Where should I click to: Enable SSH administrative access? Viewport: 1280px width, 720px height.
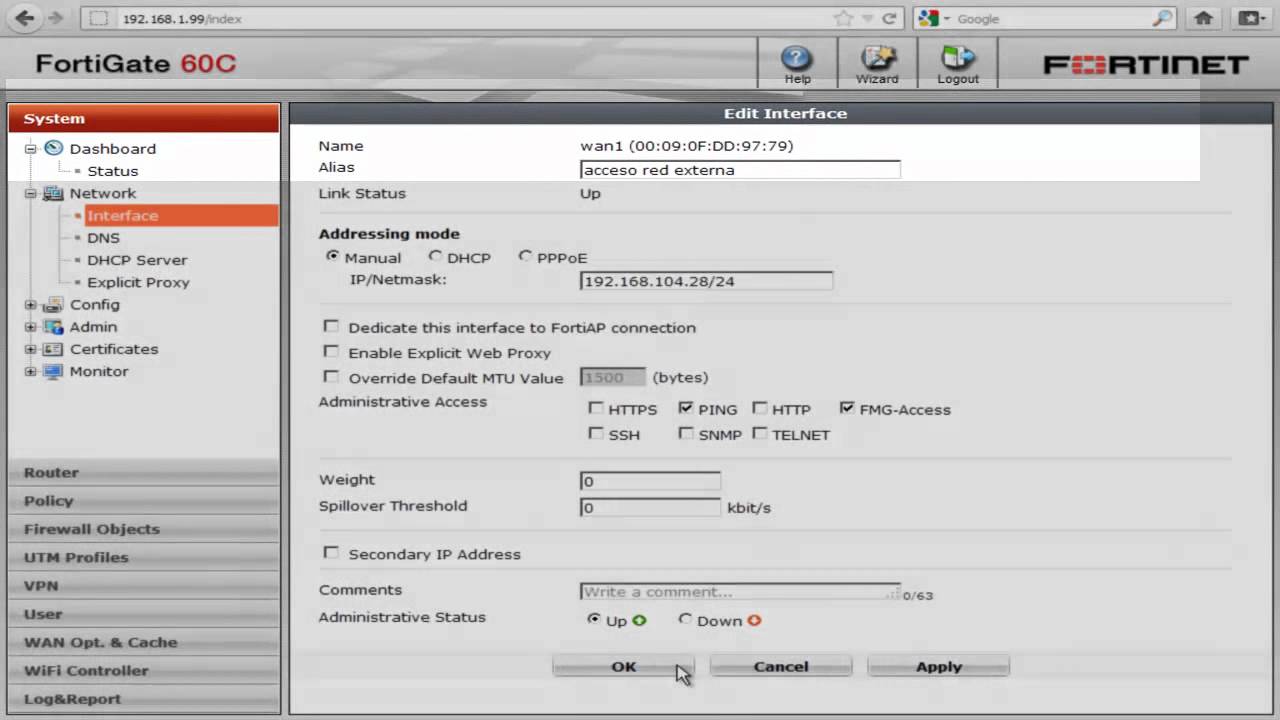click(x=596, y=433)
